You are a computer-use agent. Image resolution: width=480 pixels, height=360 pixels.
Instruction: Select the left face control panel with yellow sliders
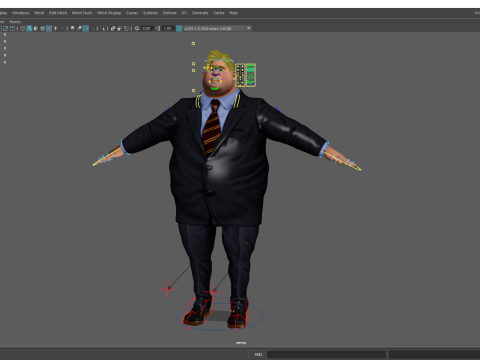point(240,75)
